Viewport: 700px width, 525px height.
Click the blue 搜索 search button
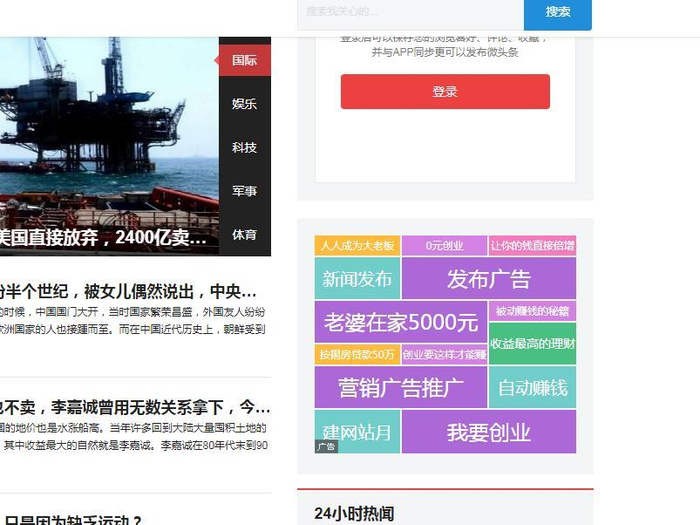pyautogui.click(x=558, y=13)
